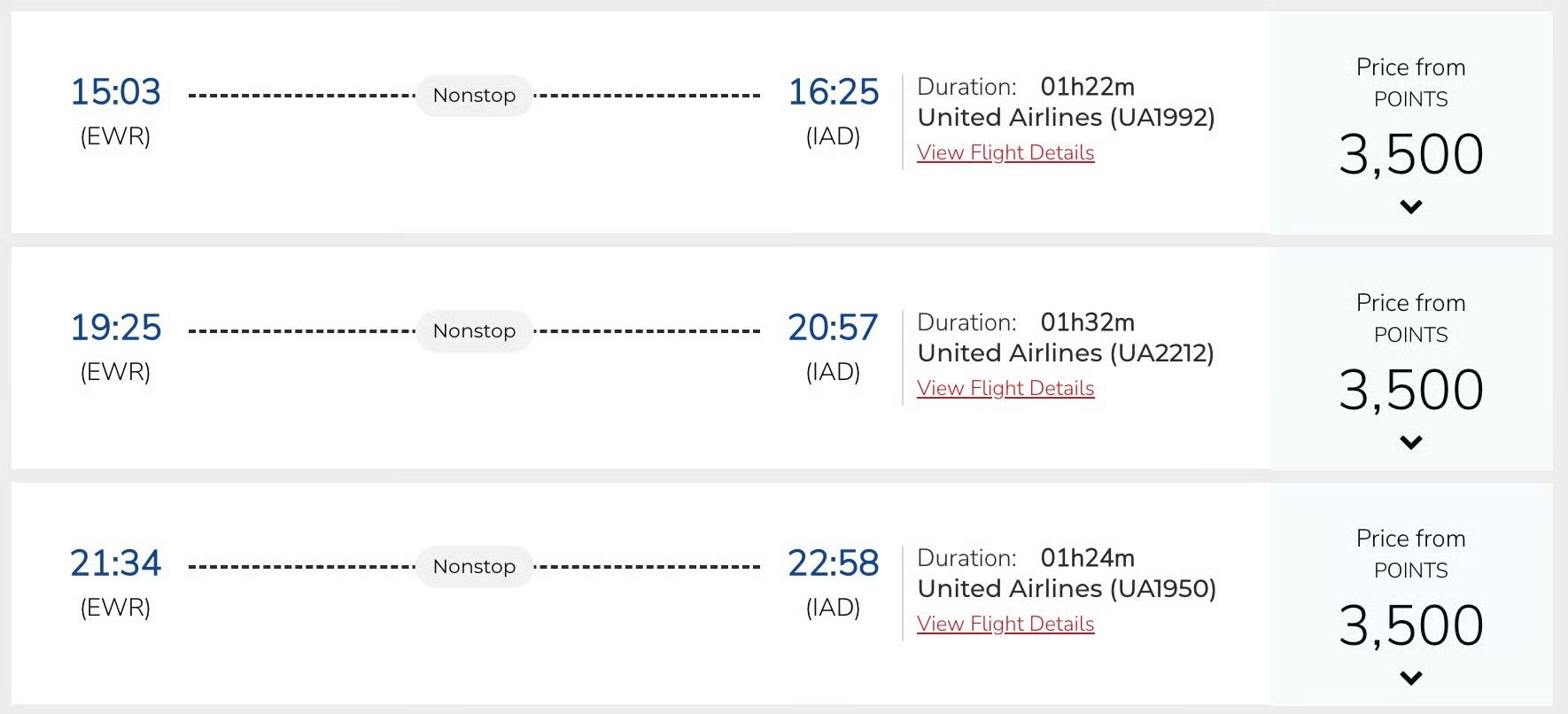Click the 20:57 arrival time
The width and height of the screenshot is (1568, 714).
click(833, 328)
